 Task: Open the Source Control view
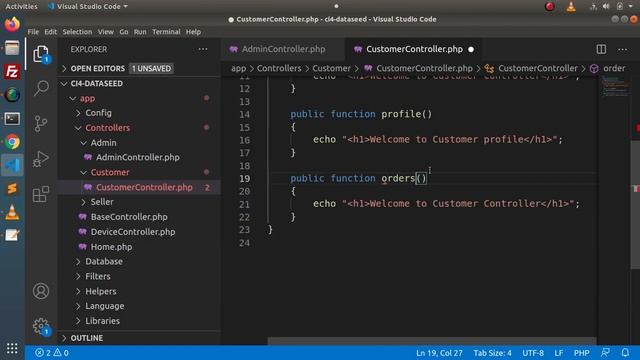(x=41, y=124)
